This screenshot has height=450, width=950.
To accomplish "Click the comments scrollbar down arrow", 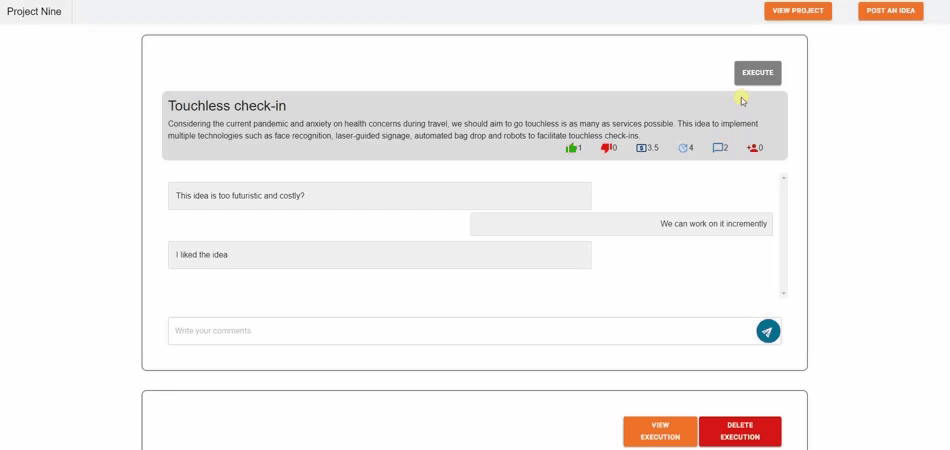I will [x=783, y=293].
